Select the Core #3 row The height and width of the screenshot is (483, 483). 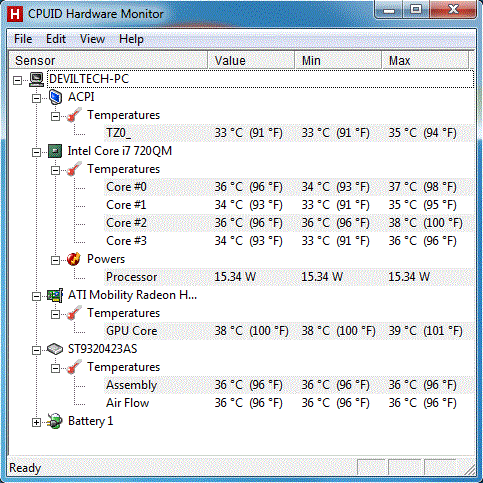289,241
